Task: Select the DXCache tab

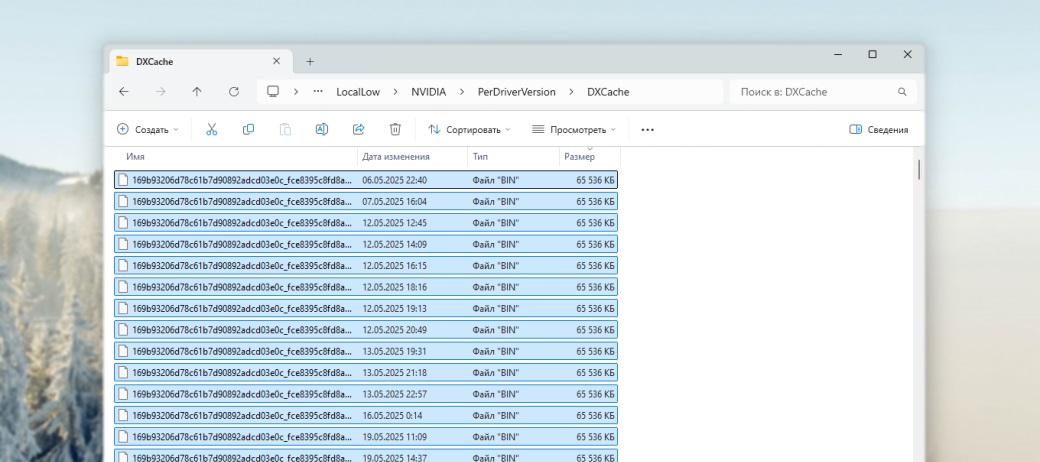Action: [x=199, y=62]
